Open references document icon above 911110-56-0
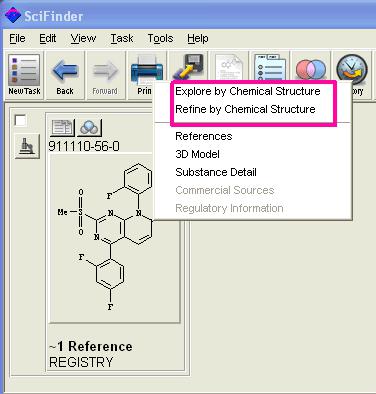 pyautogui.click(x=62, y=128)
